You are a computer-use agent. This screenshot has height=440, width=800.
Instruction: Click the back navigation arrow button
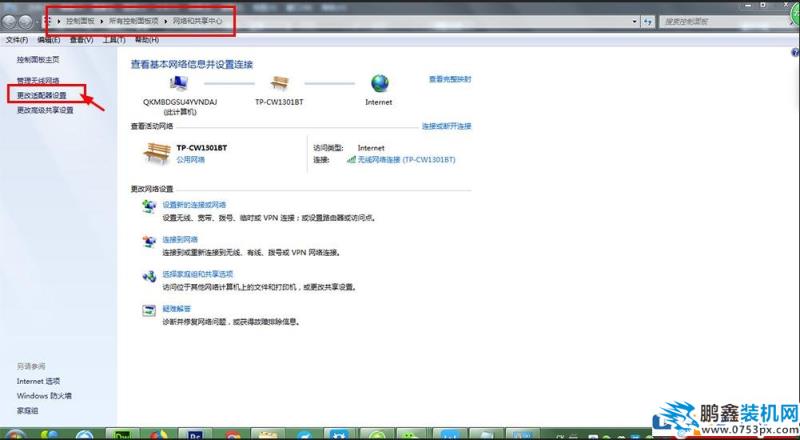coord(10,21)
